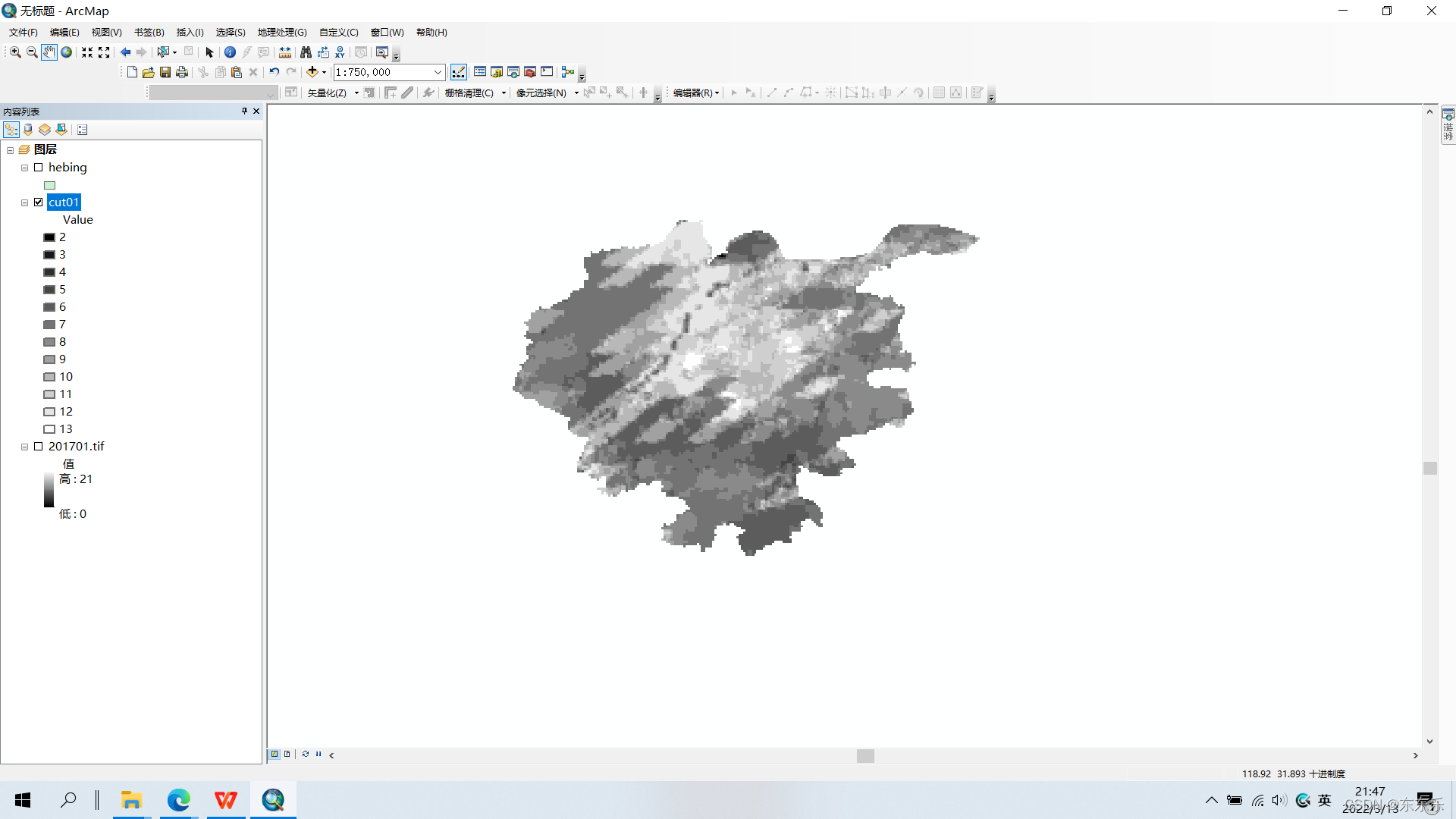Open the map scale dropdown

click(438, 72)
